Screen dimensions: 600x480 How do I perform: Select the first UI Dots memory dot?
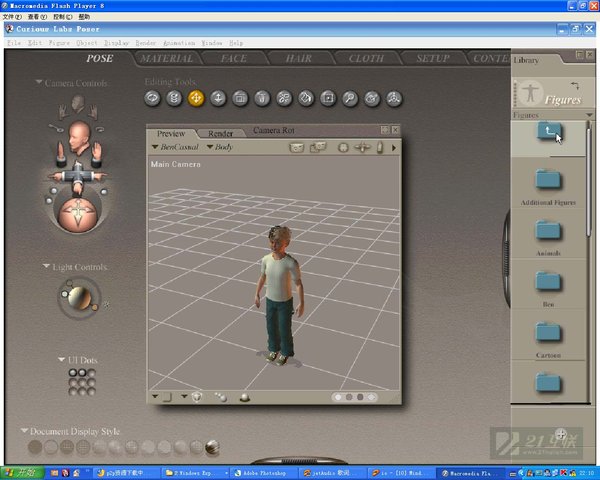73,373
